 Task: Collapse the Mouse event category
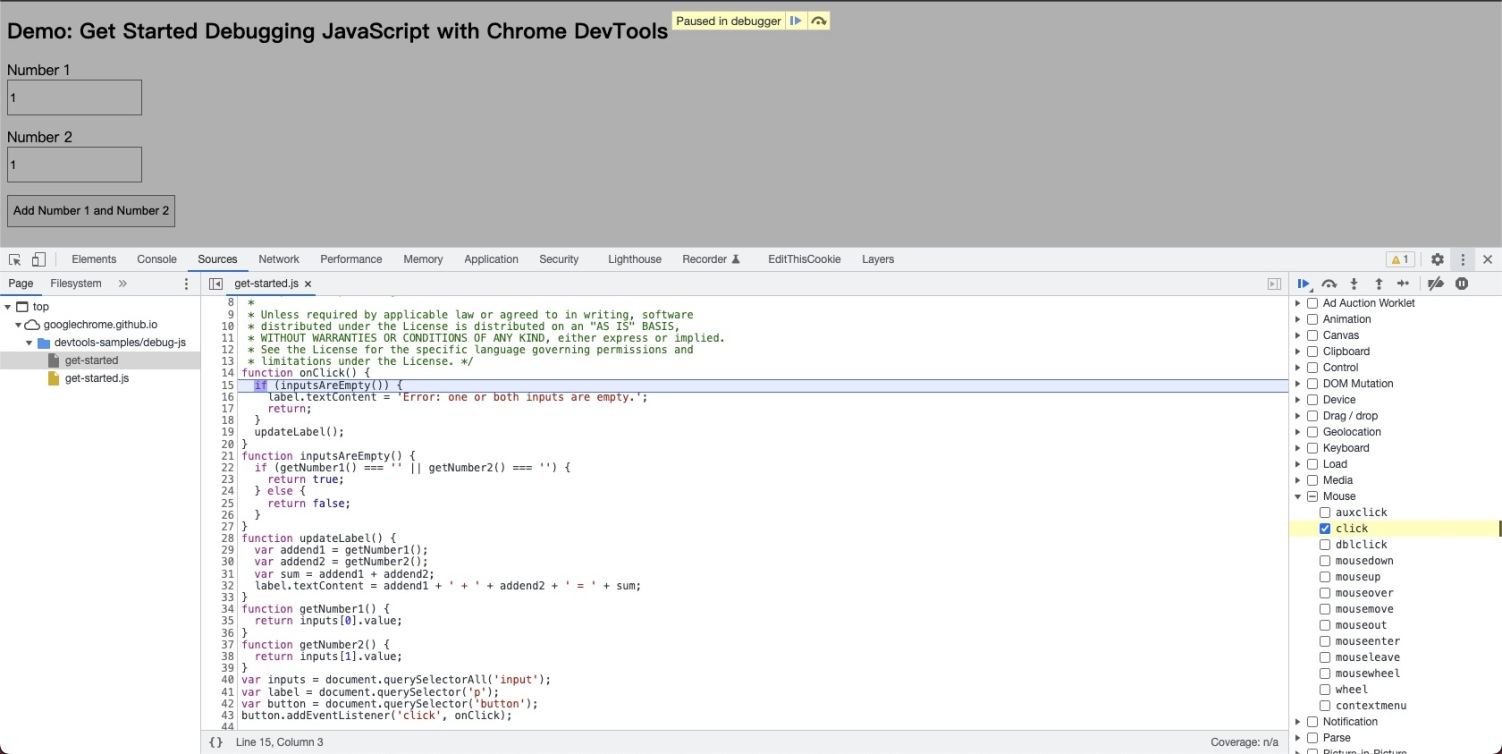1299,496
